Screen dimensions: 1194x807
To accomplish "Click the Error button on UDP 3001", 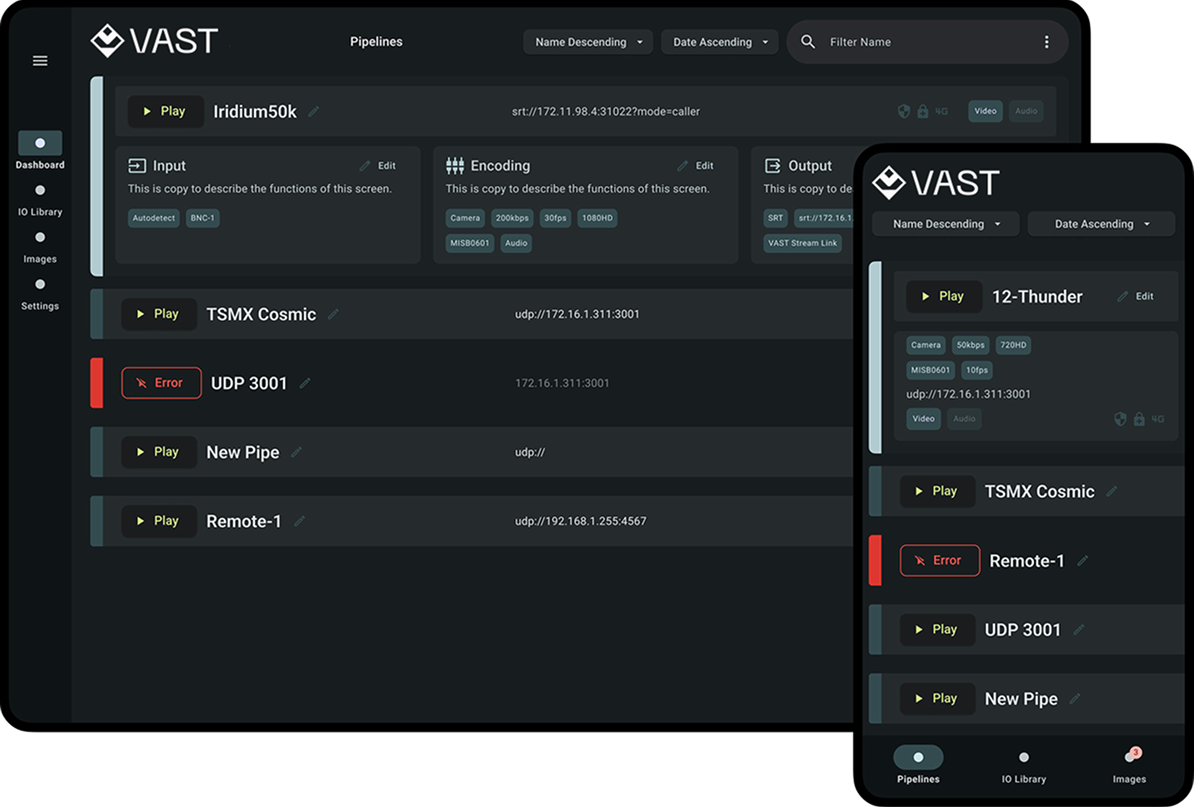I will pyautogui.click(x=161, y=383).
